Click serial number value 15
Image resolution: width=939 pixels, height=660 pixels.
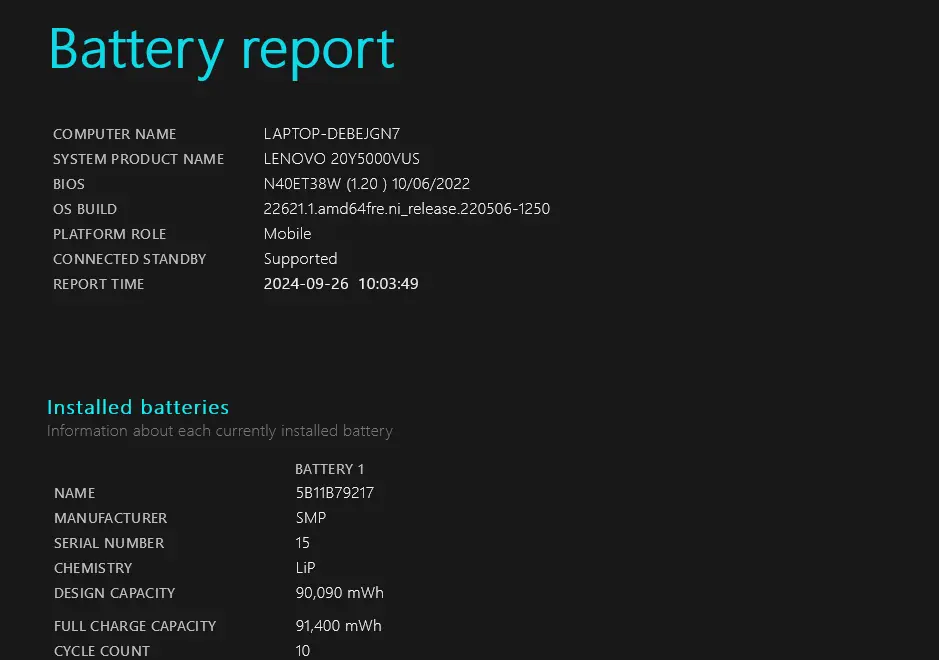[x=302, y=543]
